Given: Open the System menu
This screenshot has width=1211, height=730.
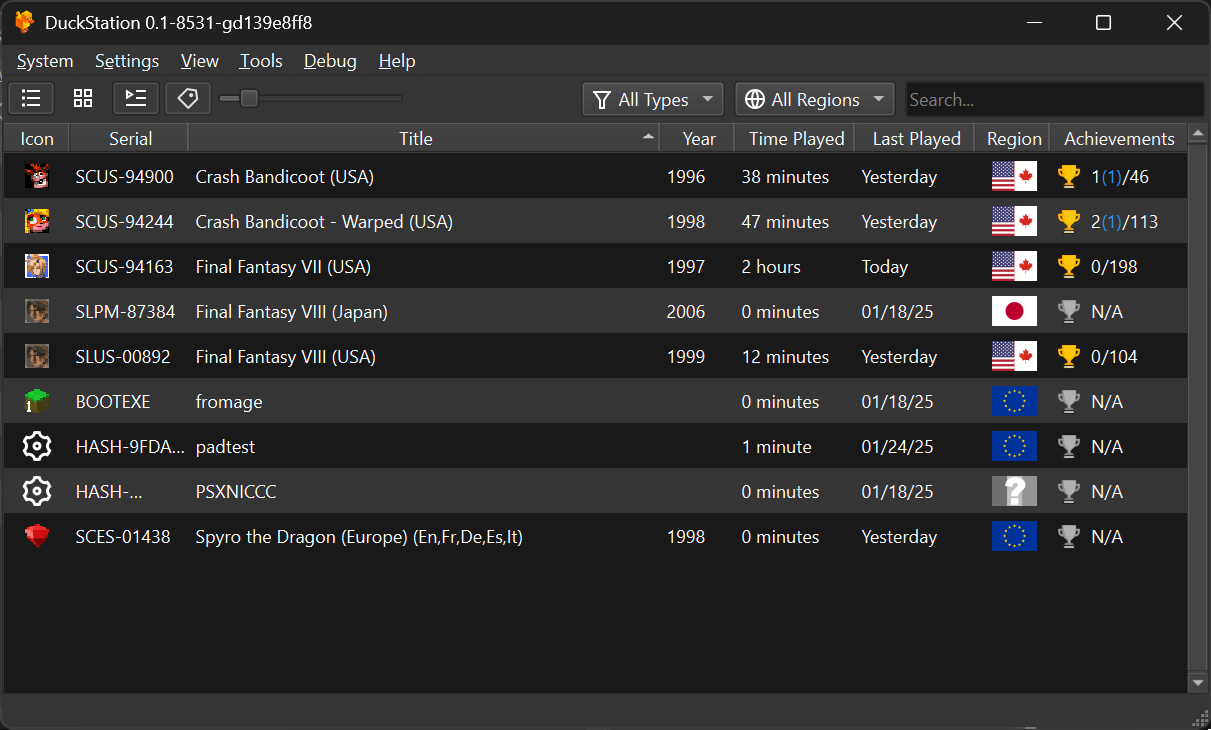Looking at the screenshot, I should 45,61.
